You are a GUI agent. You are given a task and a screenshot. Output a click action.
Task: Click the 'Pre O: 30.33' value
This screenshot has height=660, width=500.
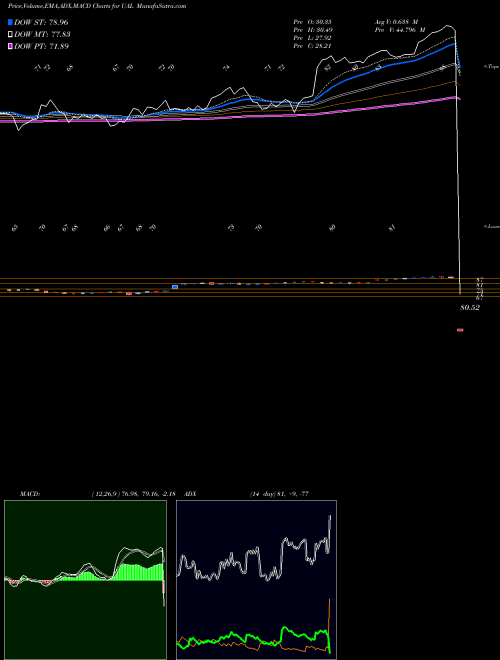click(313, 21)
